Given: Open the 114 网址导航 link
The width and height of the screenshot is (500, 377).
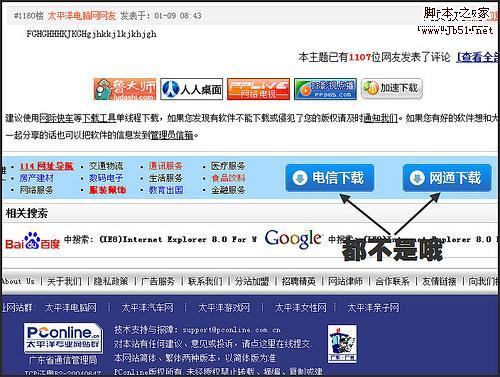Looking at the screenshot, I should (x=47, y=166).
